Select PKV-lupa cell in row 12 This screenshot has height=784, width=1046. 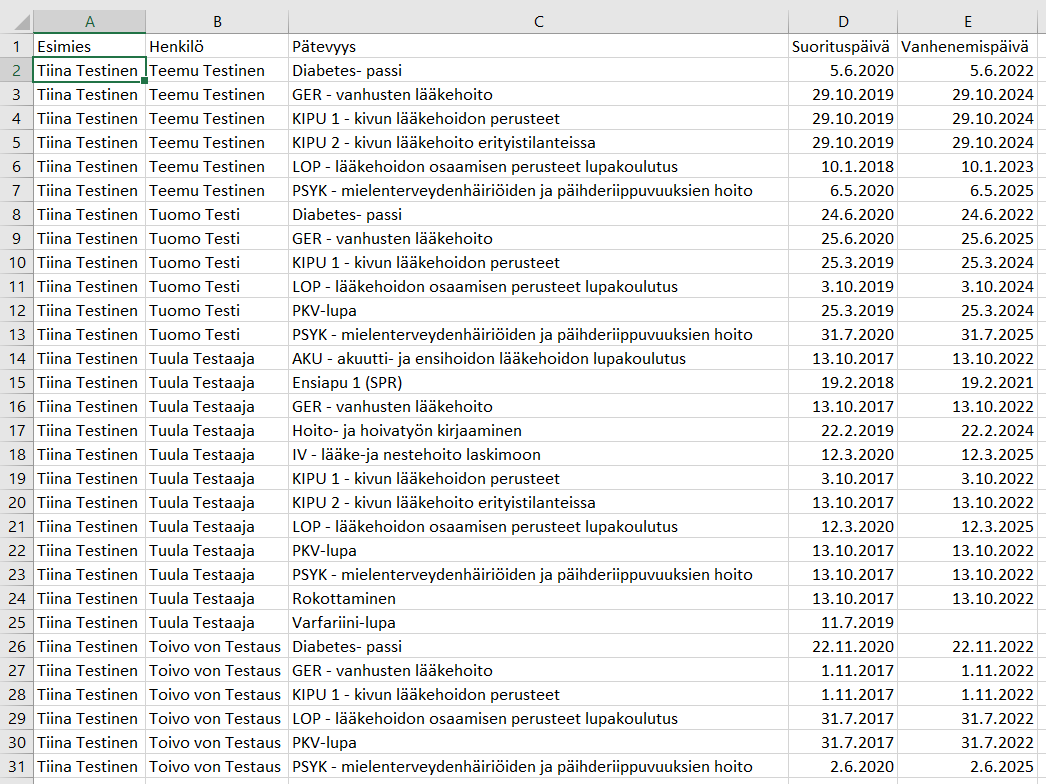[538, 310]
